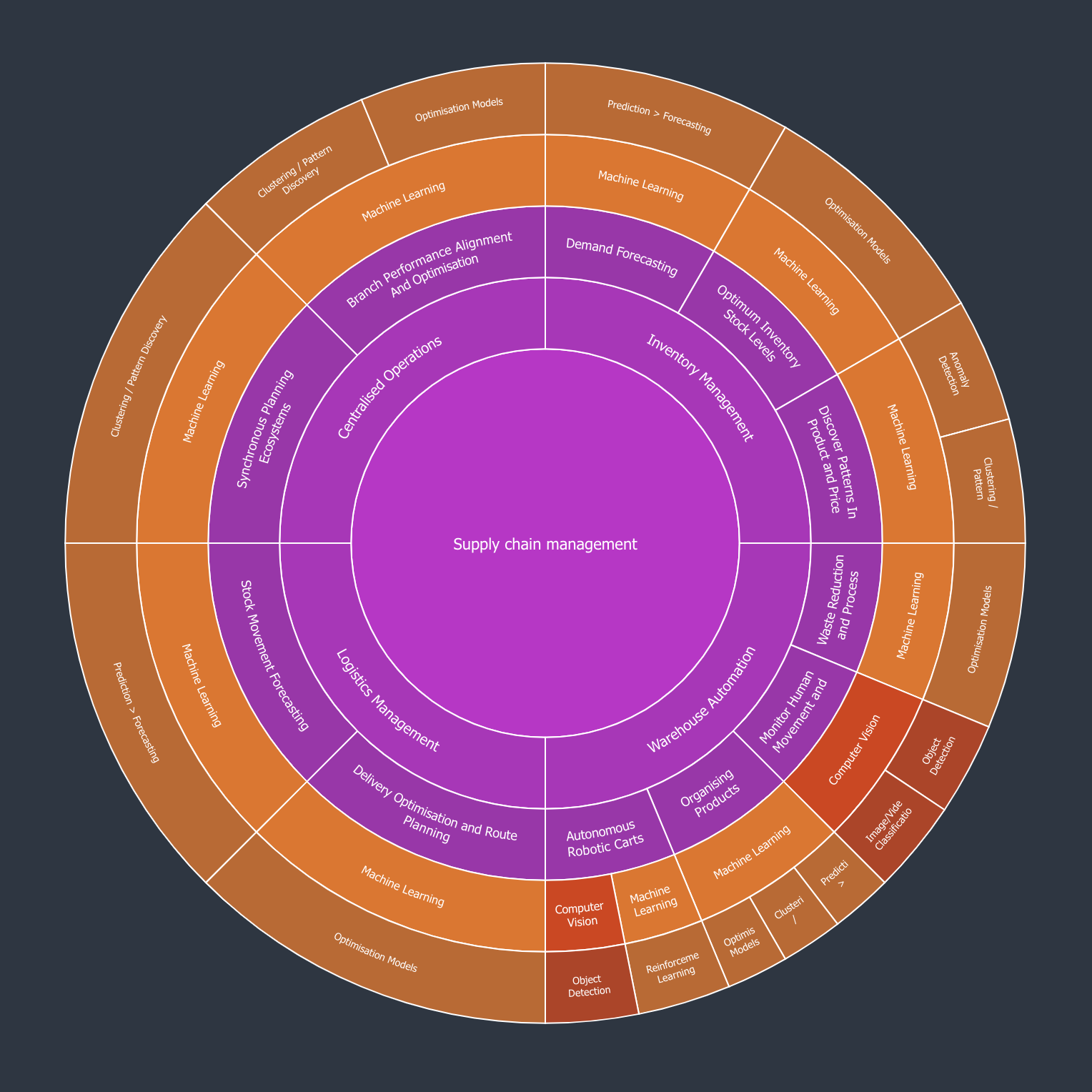
Task: Click Optimisation Models beyond Waste Reduction
Action: [981, 629]
